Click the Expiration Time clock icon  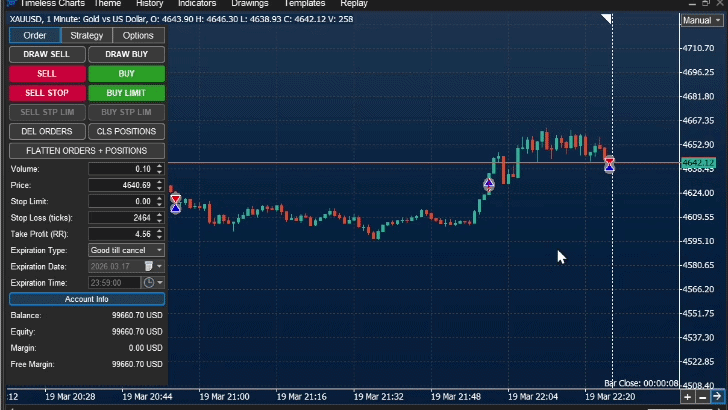coord(149,282)
